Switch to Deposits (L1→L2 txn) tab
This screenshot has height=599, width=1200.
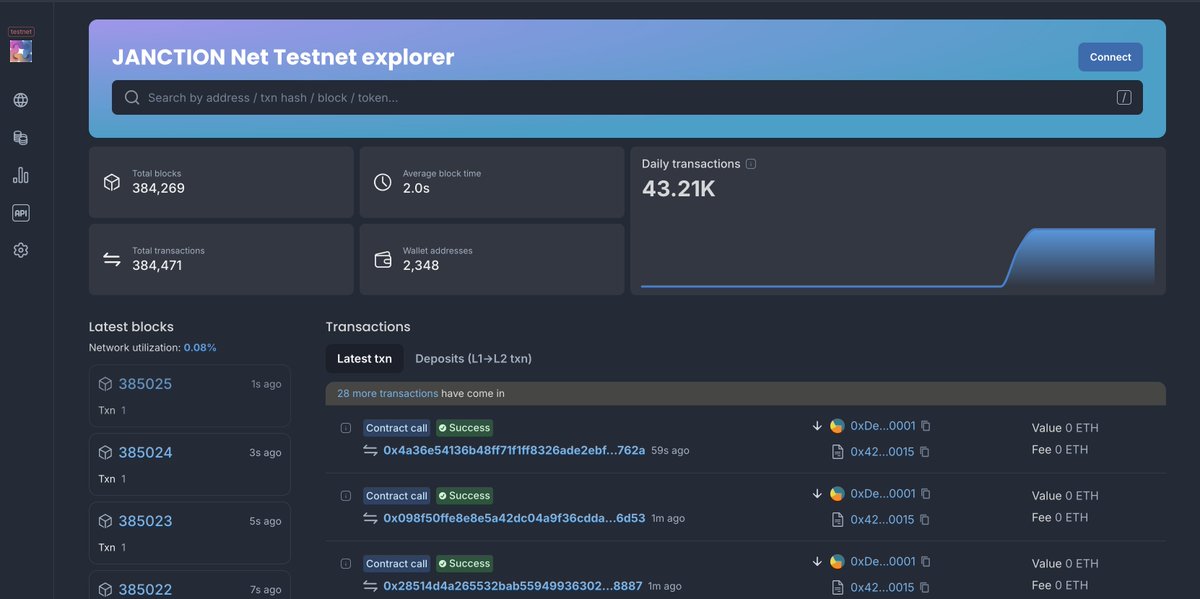pos(473,359)
